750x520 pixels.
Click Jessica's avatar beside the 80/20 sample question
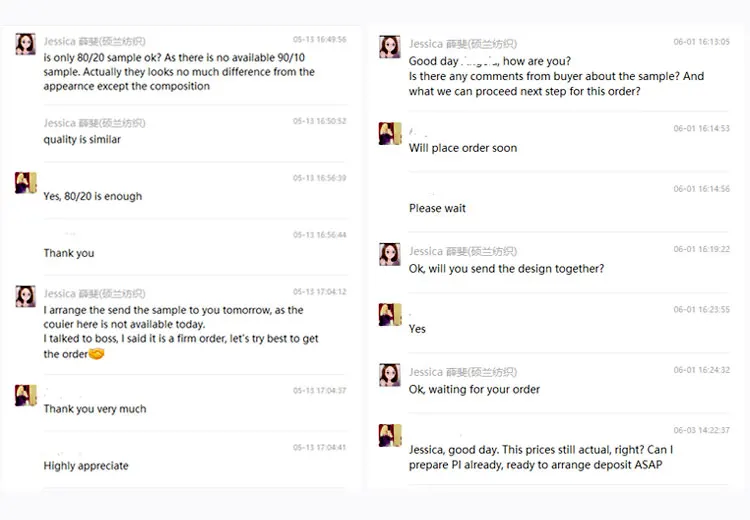click(25, 44)
